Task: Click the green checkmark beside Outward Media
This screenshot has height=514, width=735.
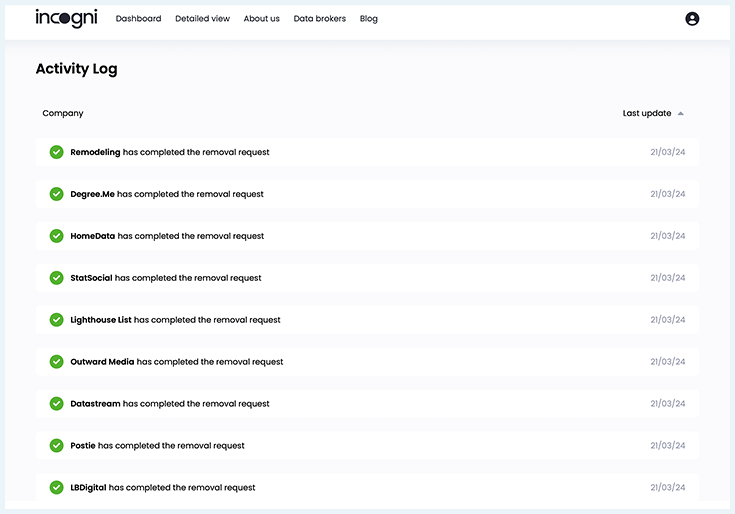Action: pyautogui.click(x=57, y=362)
